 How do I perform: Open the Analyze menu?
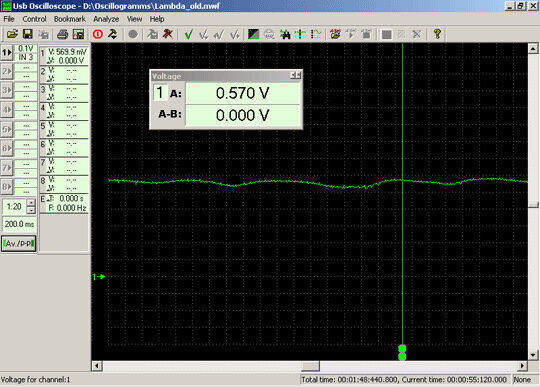[106, 19]
